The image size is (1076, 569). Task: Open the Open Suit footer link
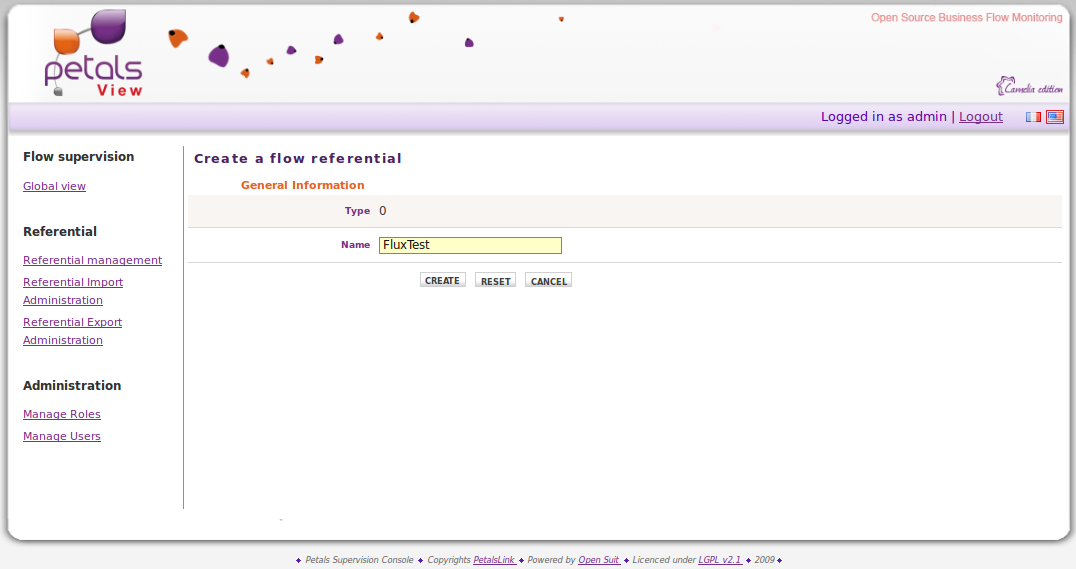point(599,560)
